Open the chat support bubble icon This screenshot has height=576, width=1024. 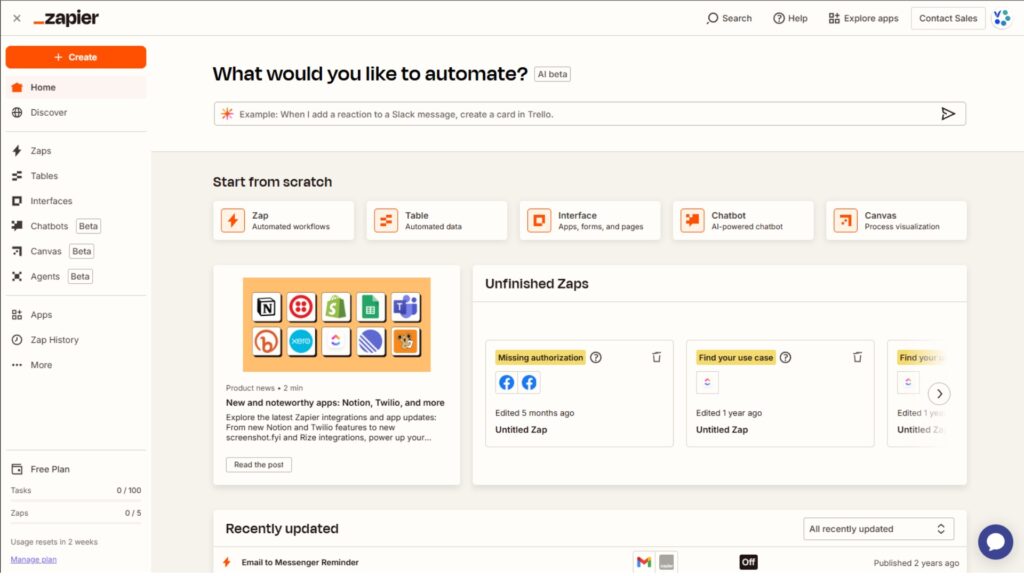coord(995,541)
